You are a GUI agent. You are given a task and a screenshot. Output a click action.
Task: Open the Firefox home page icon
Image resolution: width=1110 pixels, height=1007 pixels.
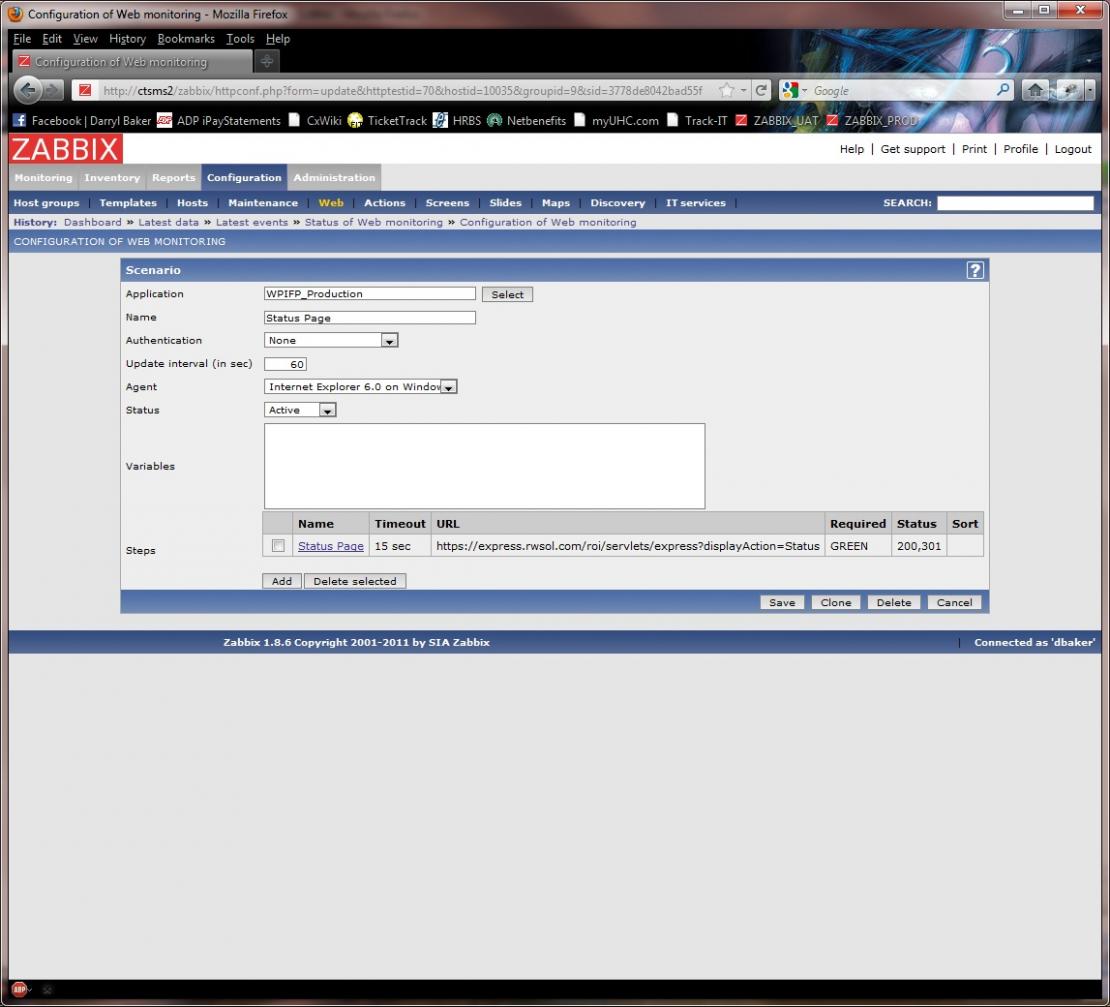[x=1035, y=90]
